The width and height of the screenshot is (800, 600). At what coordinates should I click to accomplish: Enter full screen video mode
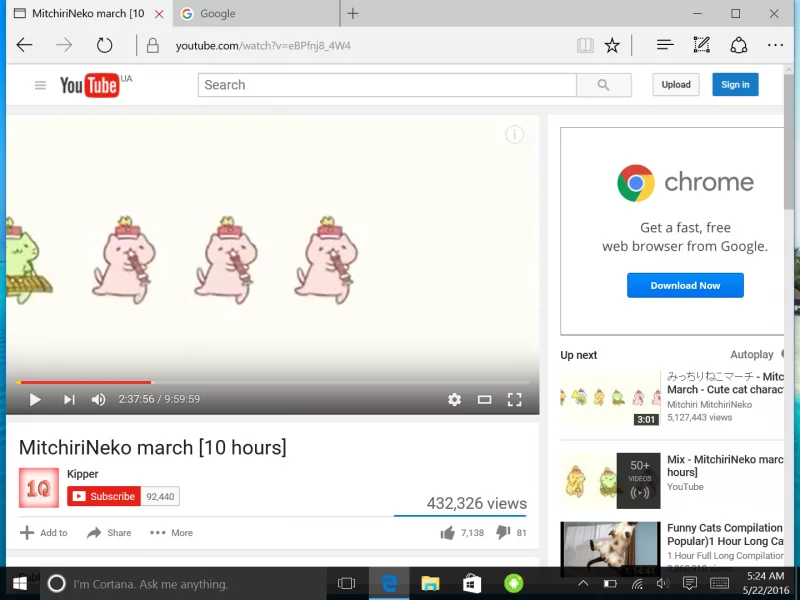click(514, 399)
